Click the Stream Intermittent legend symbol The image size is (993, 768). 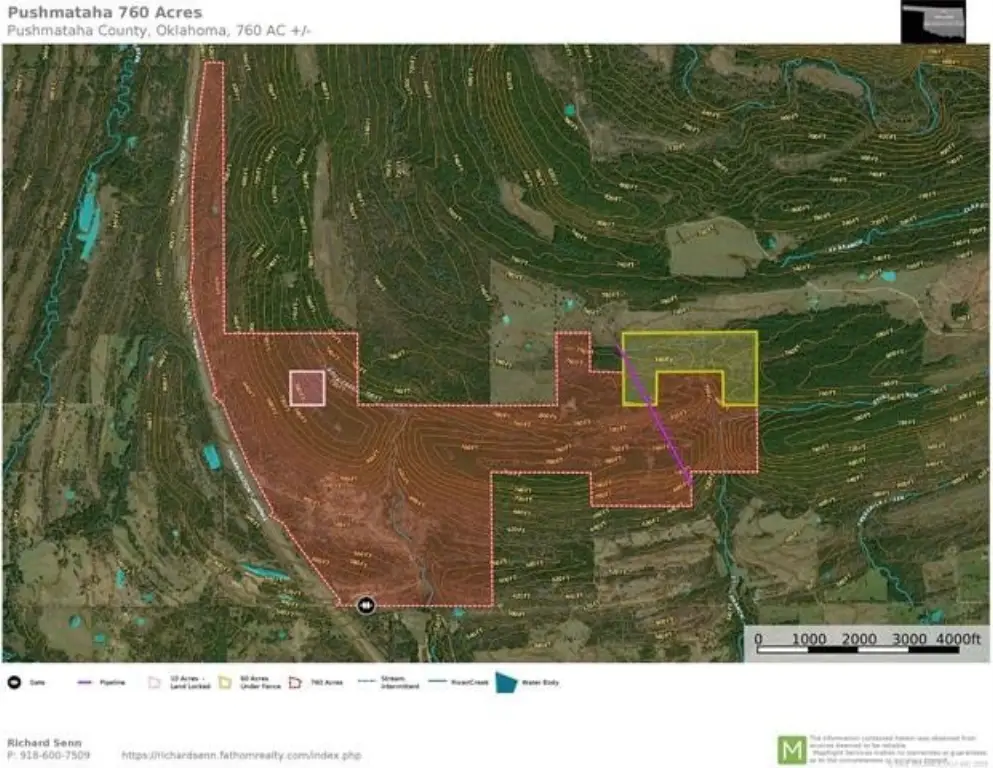click(x=366, y=683)
